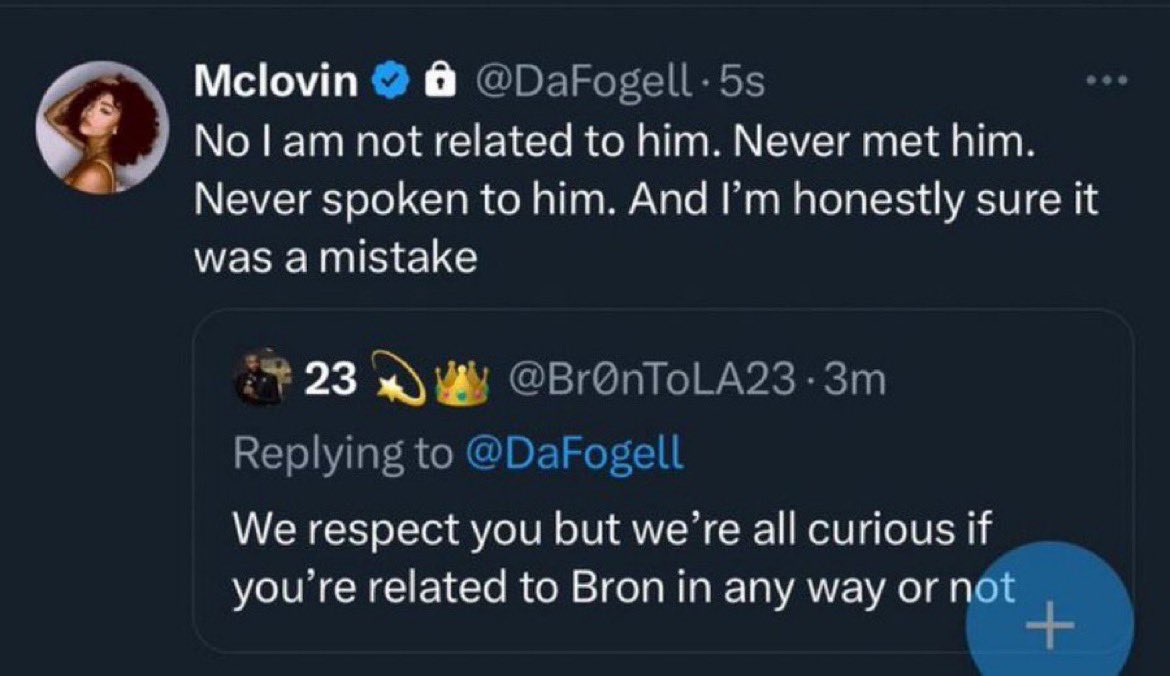Click the "Replying to" label in quoted tweet

pos(341,453)
